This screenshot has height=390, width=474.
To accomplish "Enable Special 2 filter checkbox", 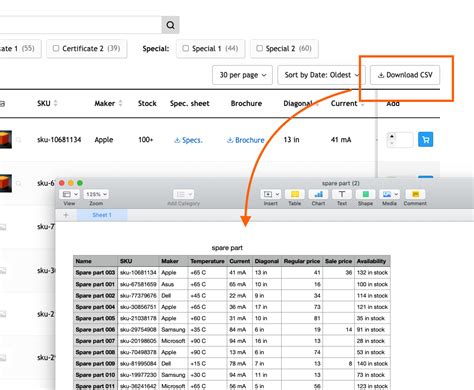I will tap(259, 49).
